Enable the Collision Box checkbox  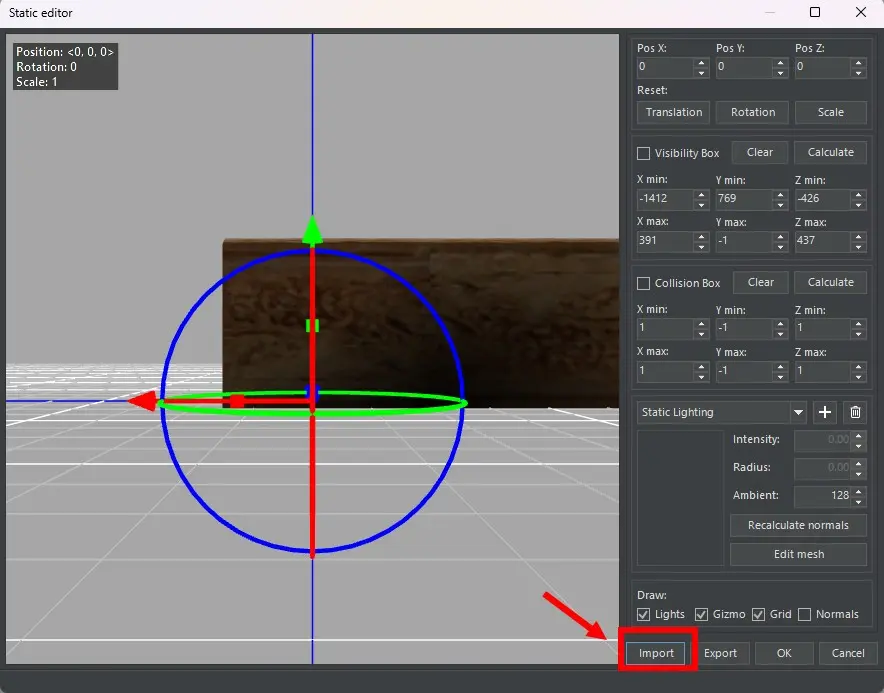click(x=644, y=283)
